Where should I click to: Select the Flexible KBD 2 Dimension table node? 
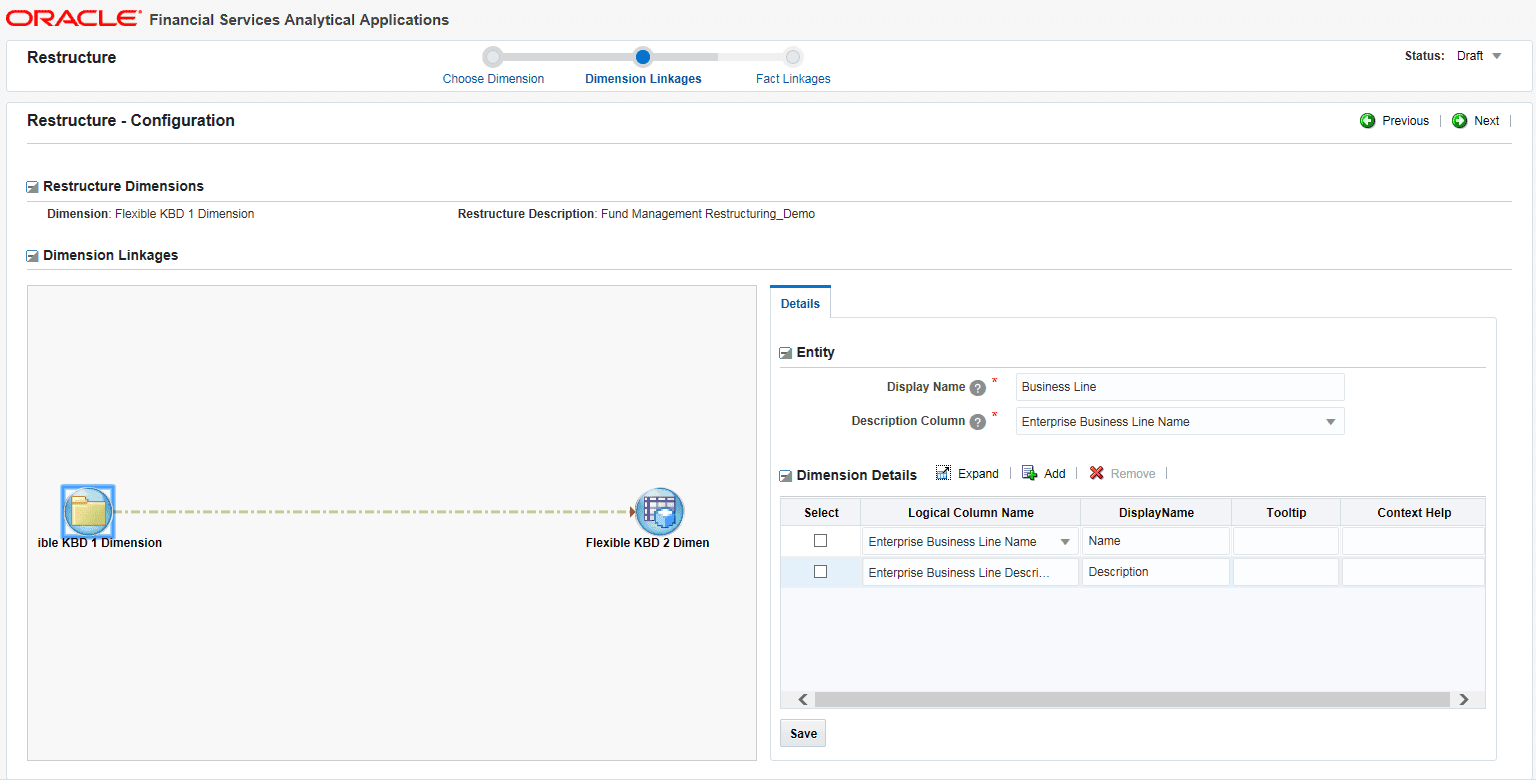[x=660, y=512]
